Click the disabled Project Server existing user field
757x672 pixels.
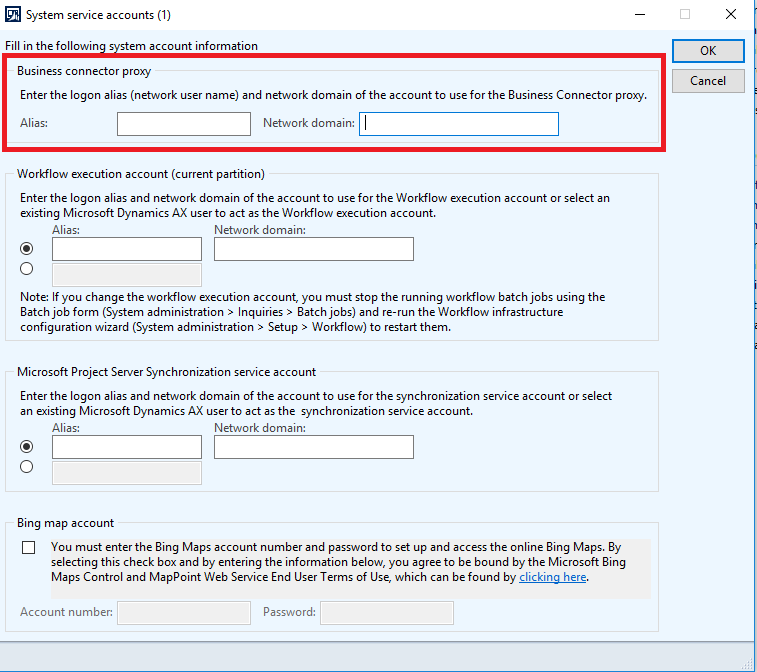[127, 473]
